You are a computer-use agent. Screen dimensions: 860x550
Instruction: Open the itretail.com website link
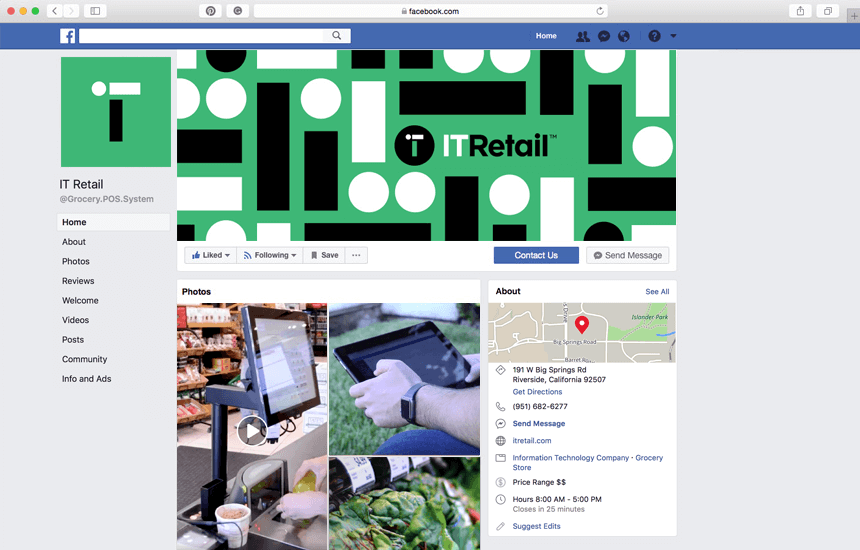point(532,440)
